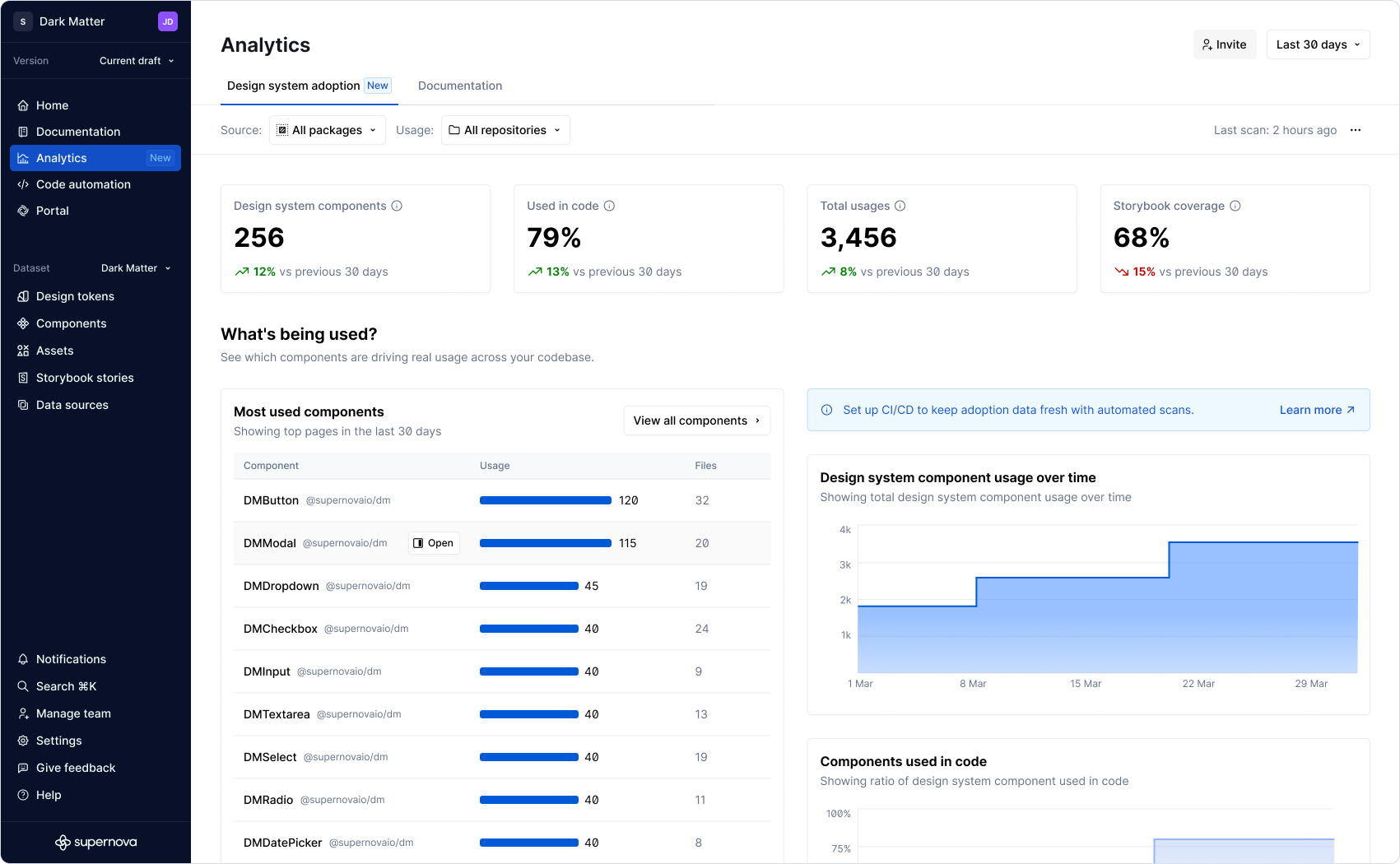Open the All repositories usage dropdown
The width and height of the screenshot is (1400, 864).
coord(505,130)
